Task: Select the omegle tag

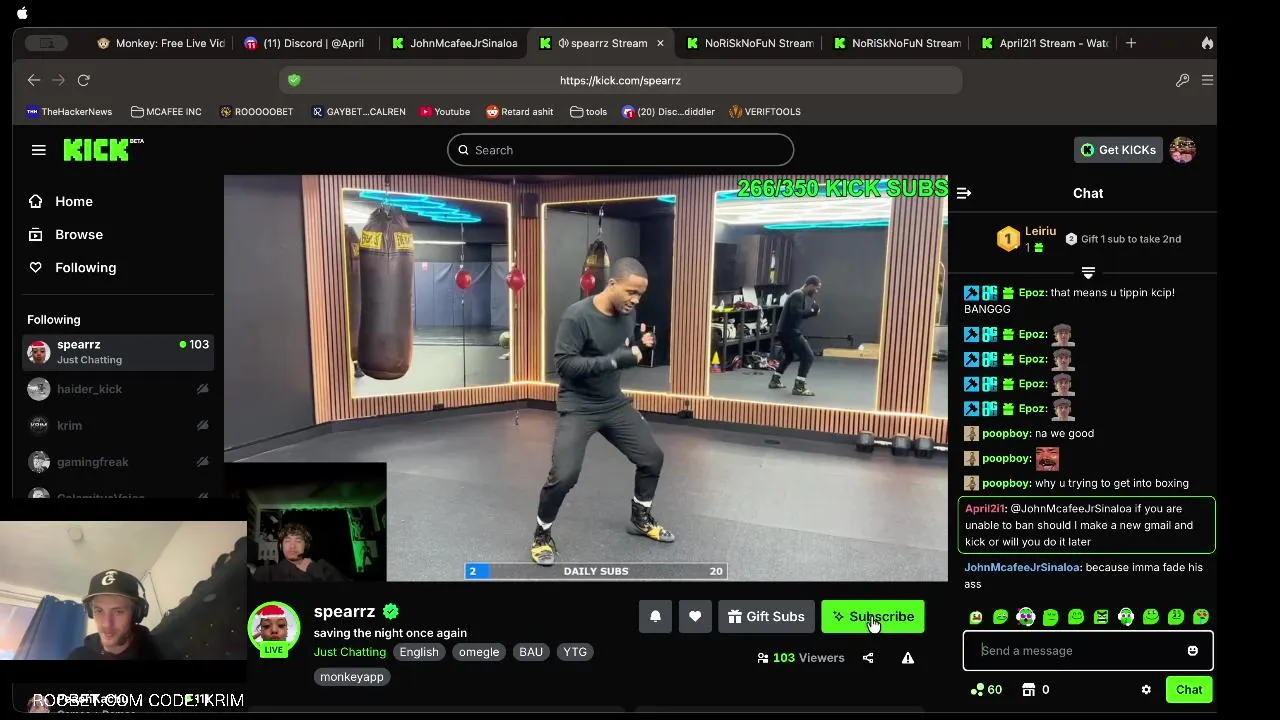Action: [479, 652]
